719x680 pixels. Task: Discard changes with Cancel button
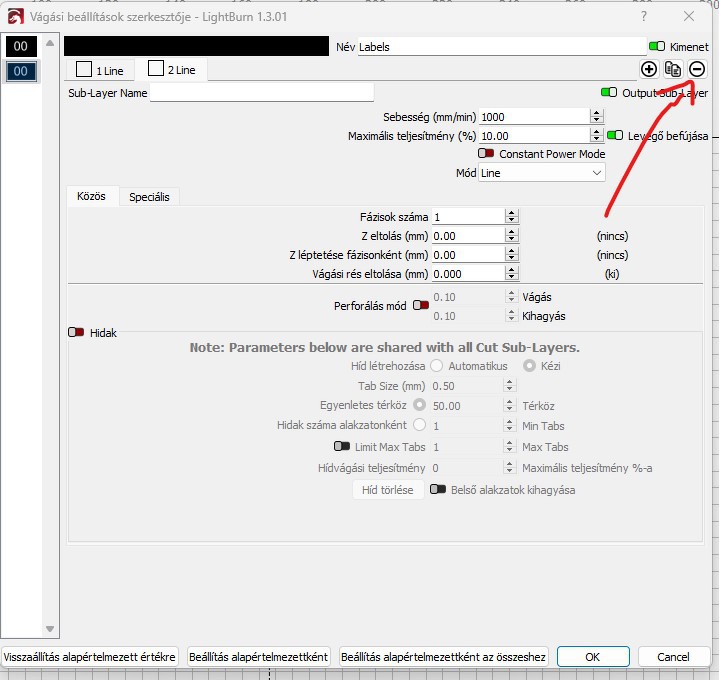(x=673, y=657)
